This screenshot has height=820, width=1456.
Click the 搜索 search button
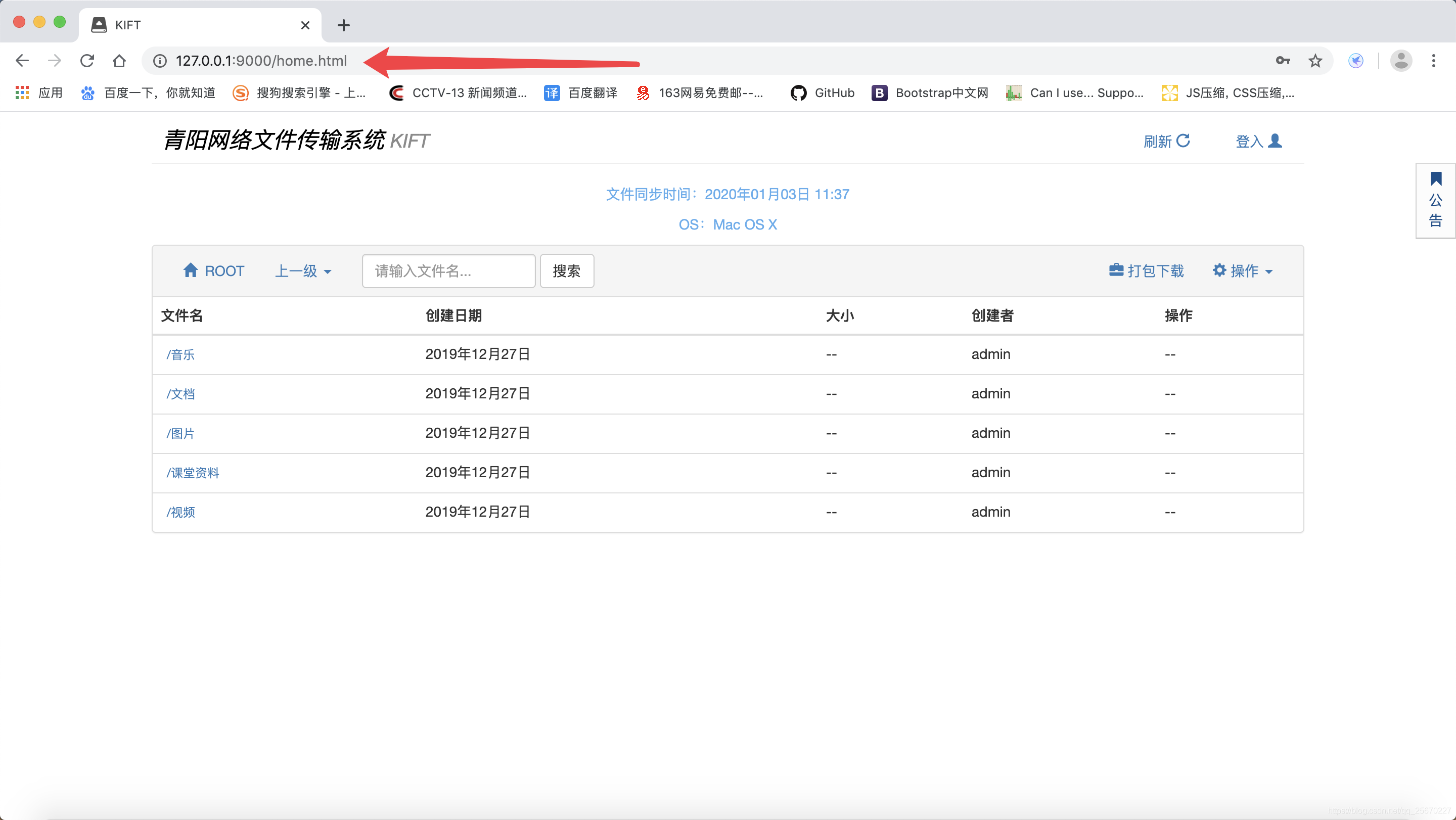click(x=566, y=270)
